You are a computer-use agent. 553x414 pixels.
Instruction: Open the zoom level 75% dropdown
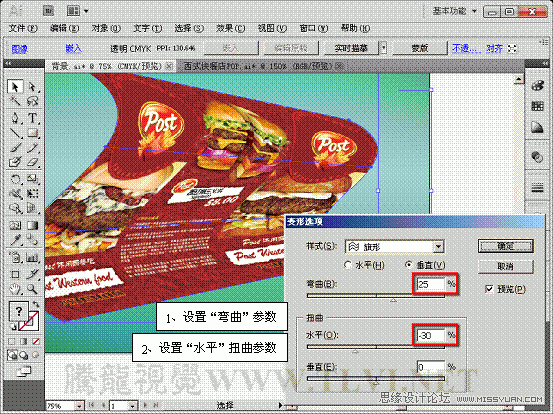79,406
